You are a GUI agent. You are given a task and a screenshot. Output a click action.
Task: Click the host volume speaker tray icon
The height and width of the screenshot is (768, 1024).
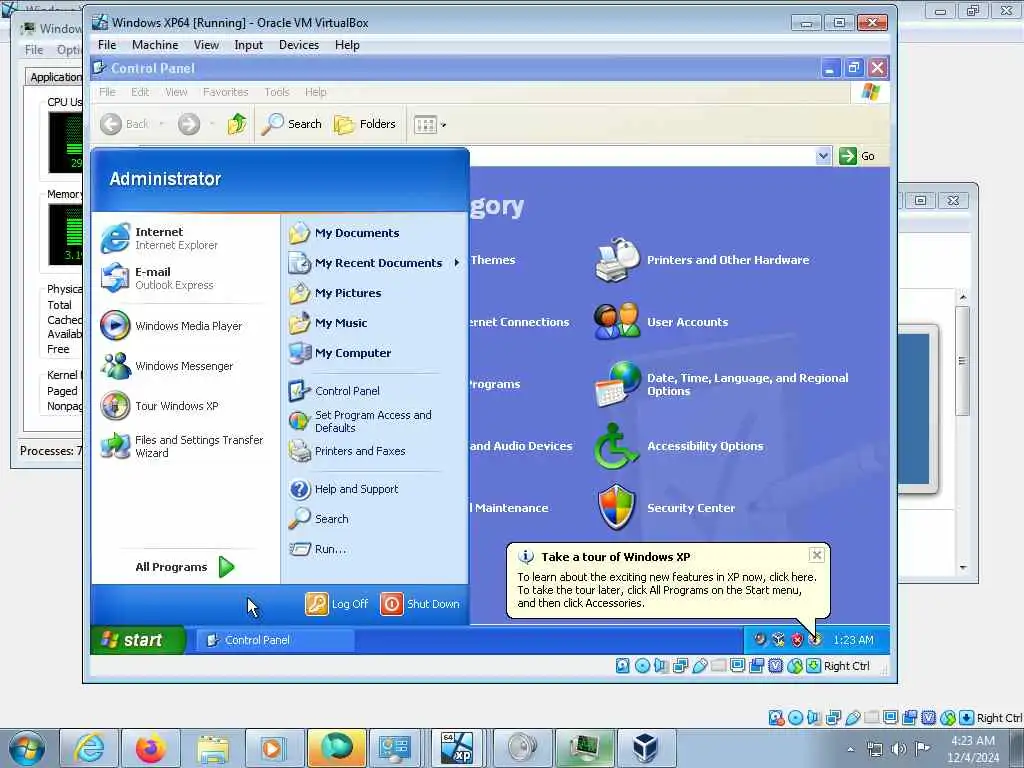pyautogui.click(x=899, y=749)
